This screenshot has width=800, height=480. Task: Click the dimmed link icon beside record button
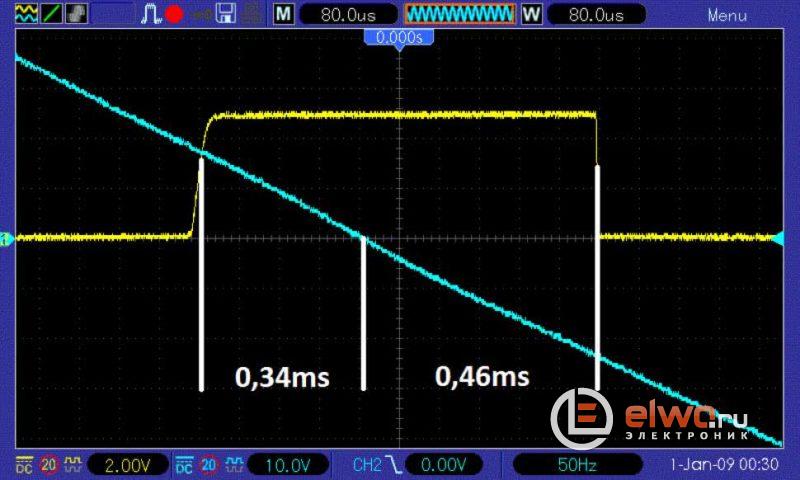click(x=201, y=15)
